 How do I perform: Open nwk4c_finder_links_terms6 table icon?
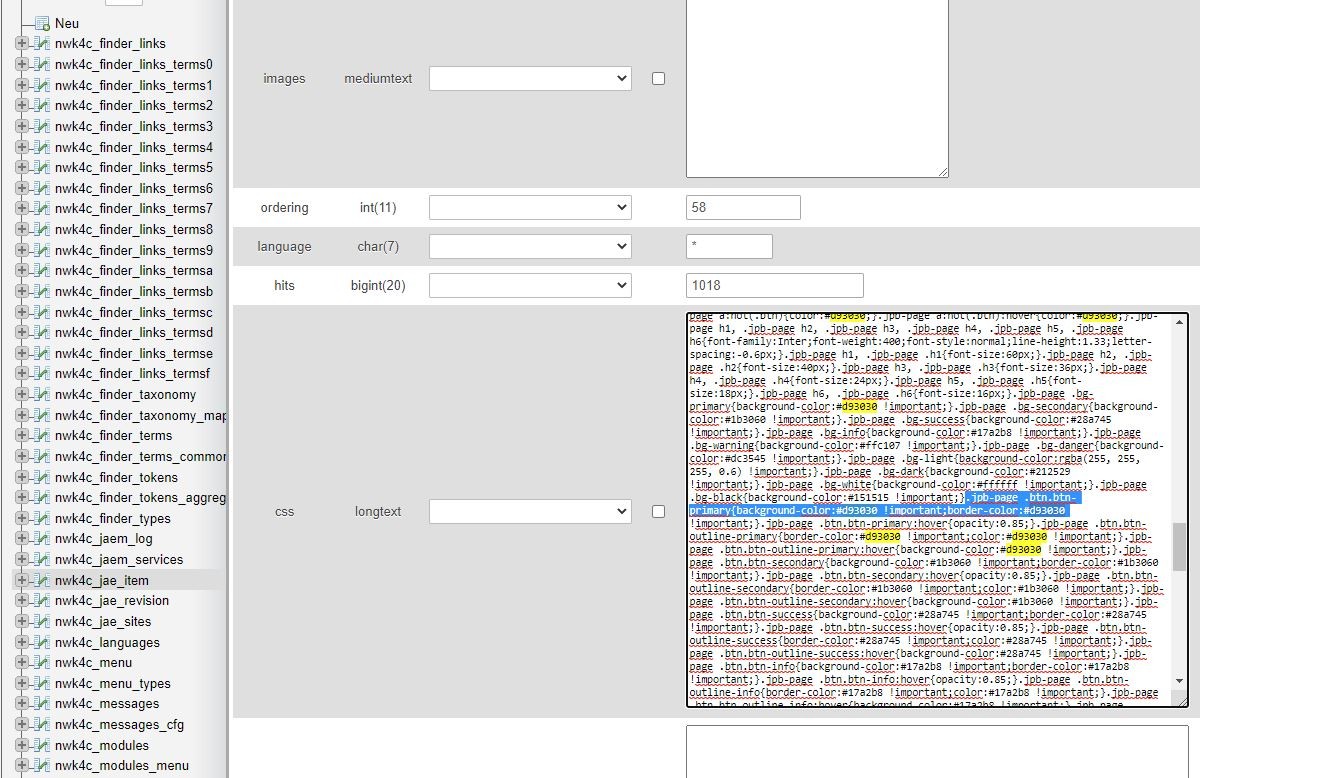[42, 188]
